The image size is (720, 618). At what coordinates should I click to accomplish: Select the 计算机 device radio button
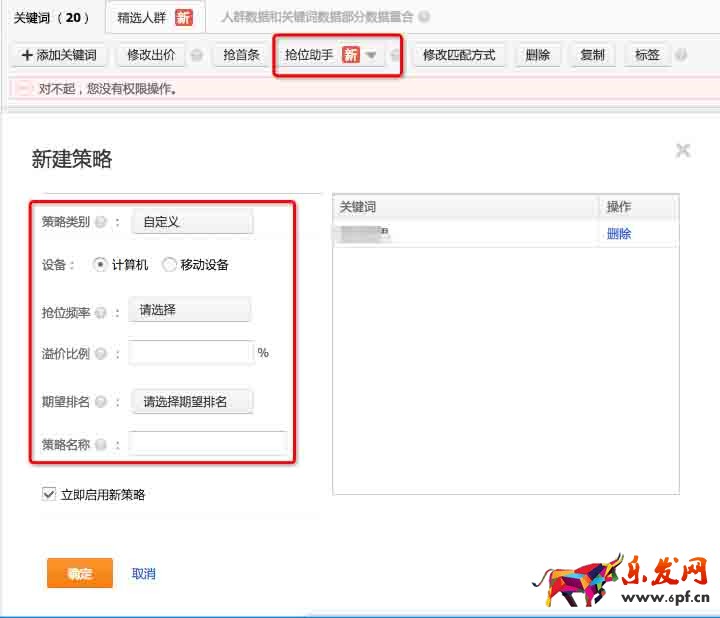100,265
